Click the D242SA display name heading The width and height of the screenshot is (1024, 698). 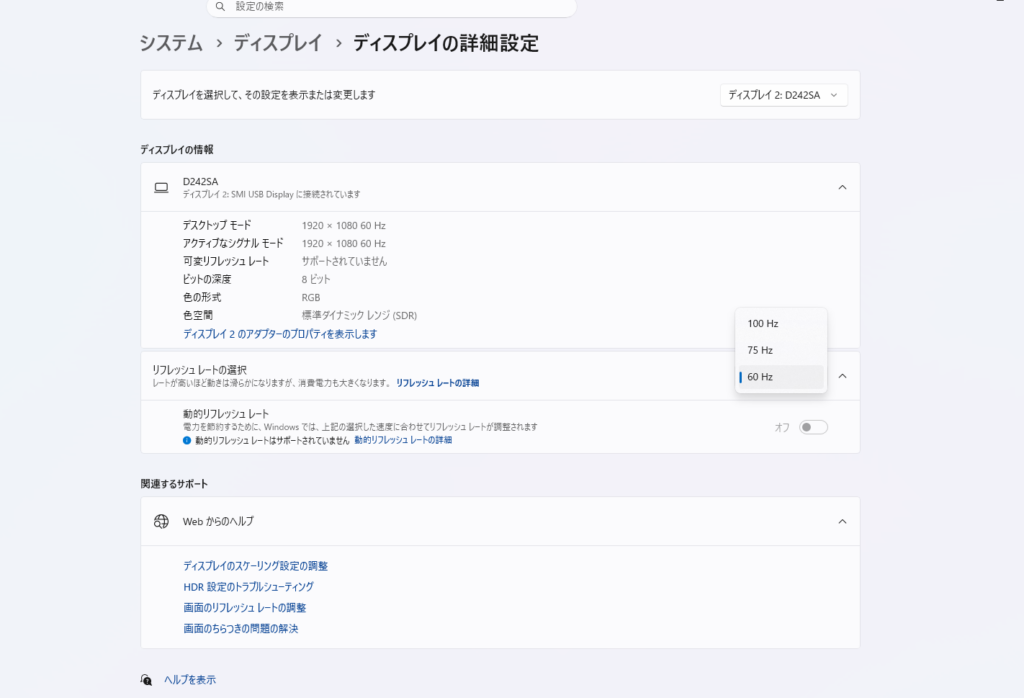coord(200,182)
